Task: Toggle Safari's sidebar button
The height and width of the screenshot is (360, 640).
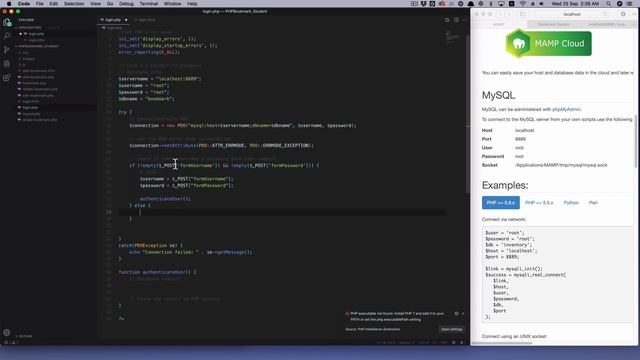Action: (523, 14)
